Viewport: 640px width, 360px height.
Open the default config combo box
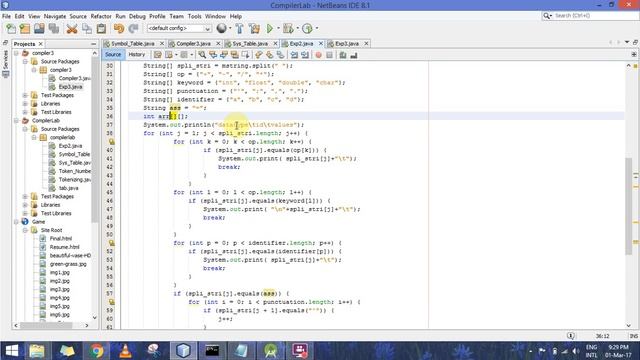click(x=179, y=29)
